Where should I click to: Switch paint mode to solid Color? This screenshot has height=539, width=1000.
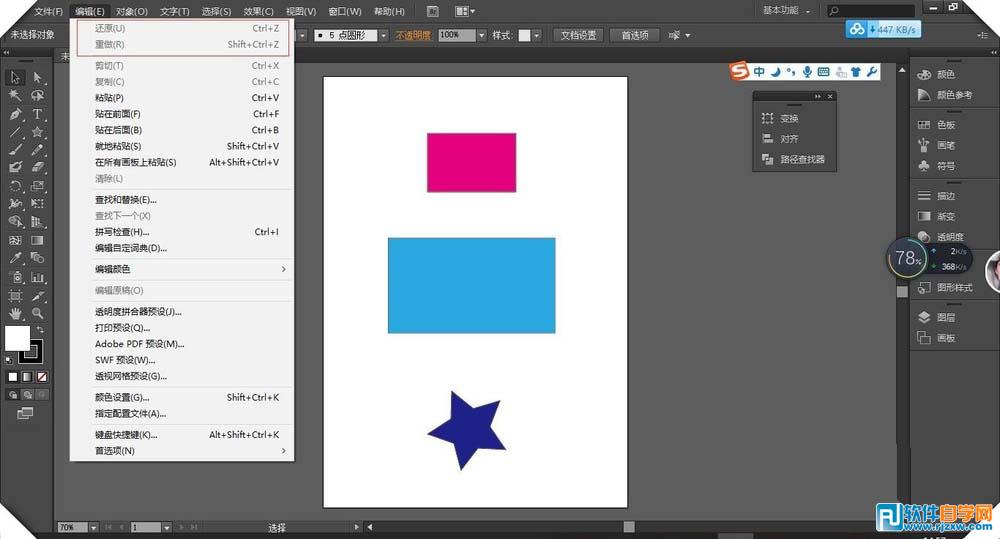pos(13,377)
